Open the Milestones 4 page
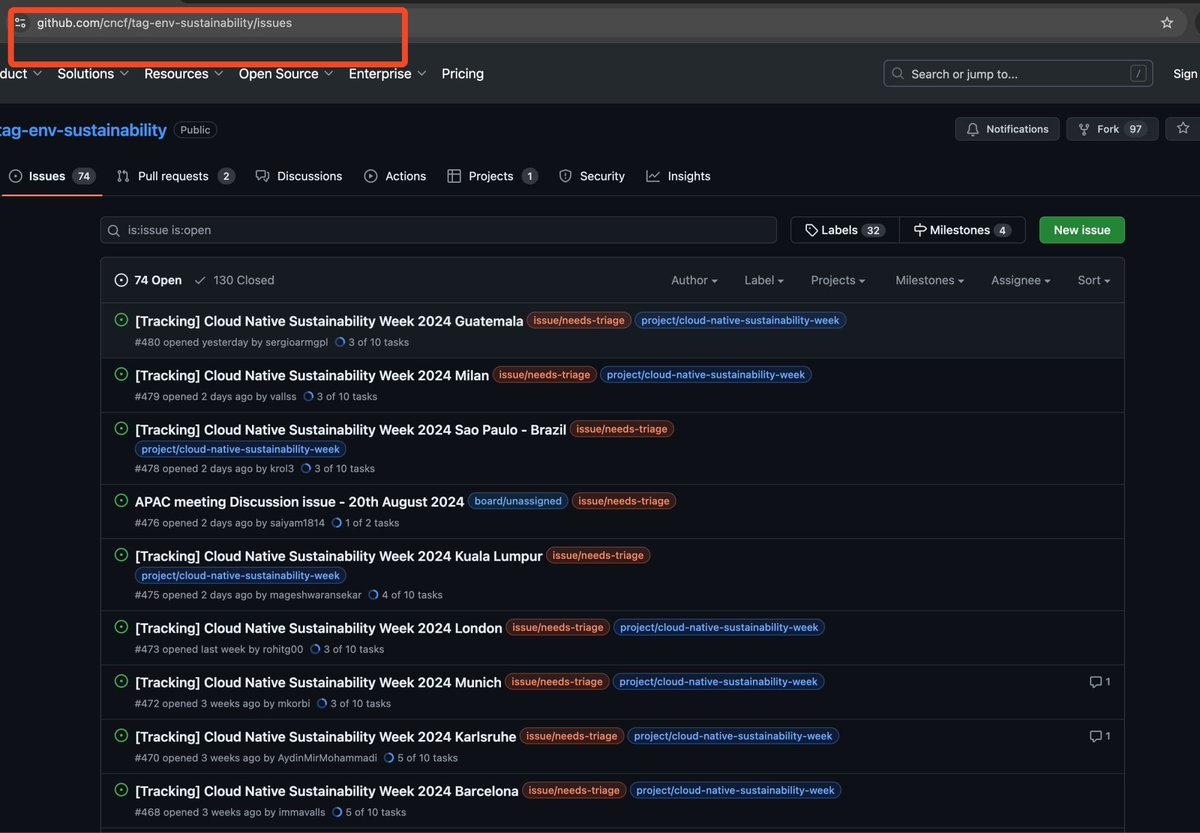The image size is (1200, 833). (962, 230)
